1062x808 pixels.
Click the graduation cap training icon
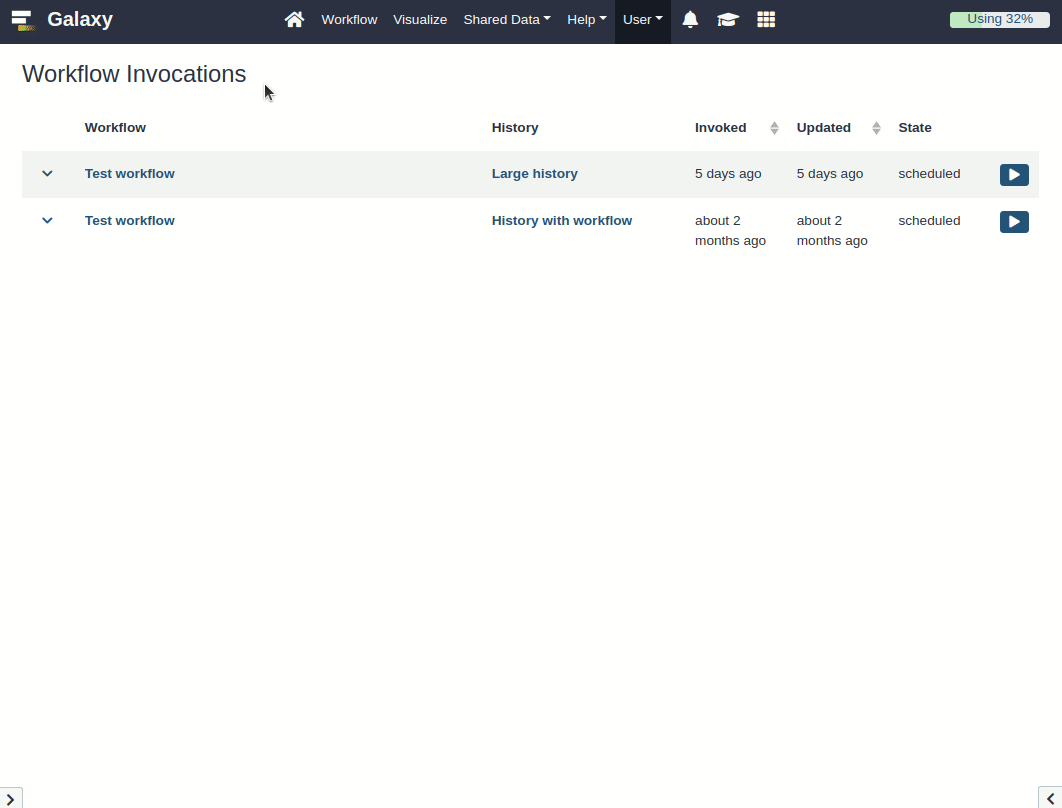pyautogui.click(x=727, y=19)
